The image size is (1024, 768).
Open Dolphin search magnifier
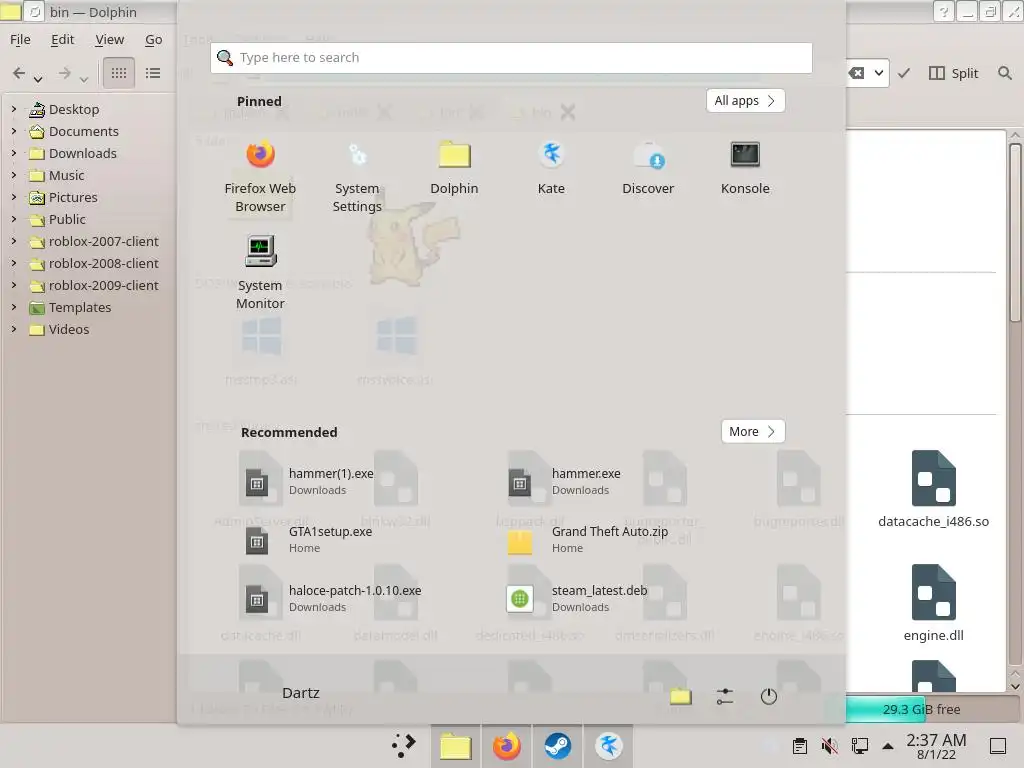(1005, 73)
